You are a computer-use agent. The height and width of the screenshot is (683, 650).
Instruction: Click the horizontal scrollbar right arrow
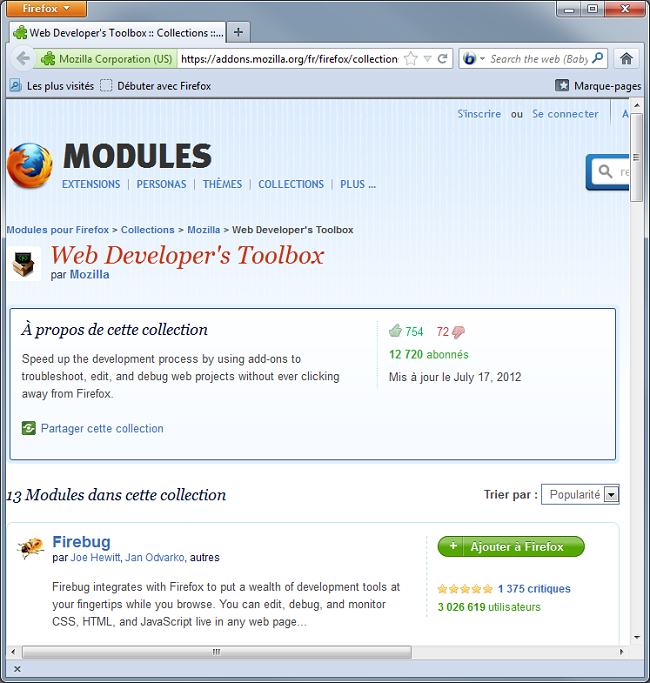point(621,652)
